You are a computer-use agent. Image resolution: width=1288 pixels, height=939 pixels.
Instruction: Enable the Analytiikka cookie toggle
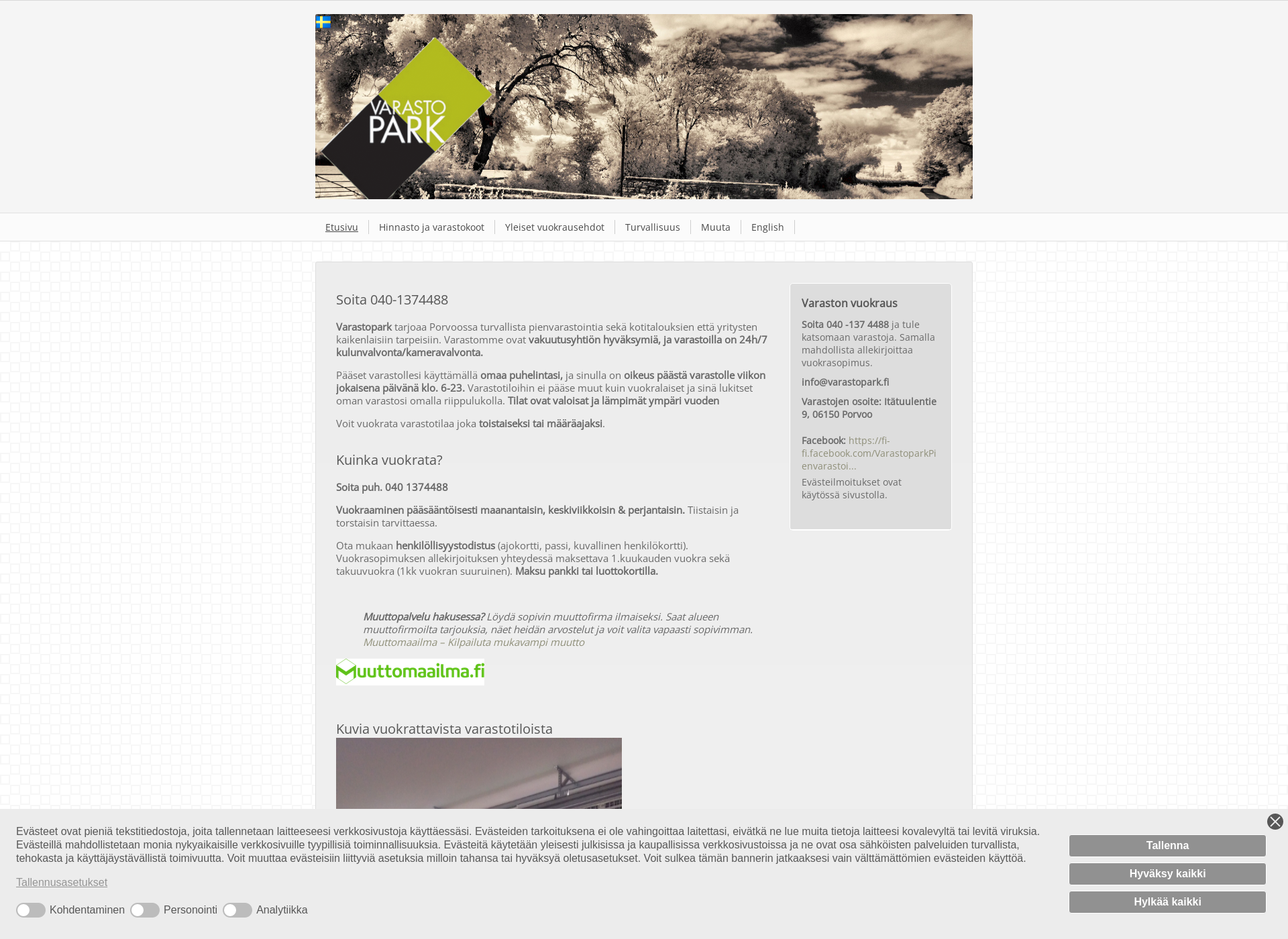(x=238, y=910)
